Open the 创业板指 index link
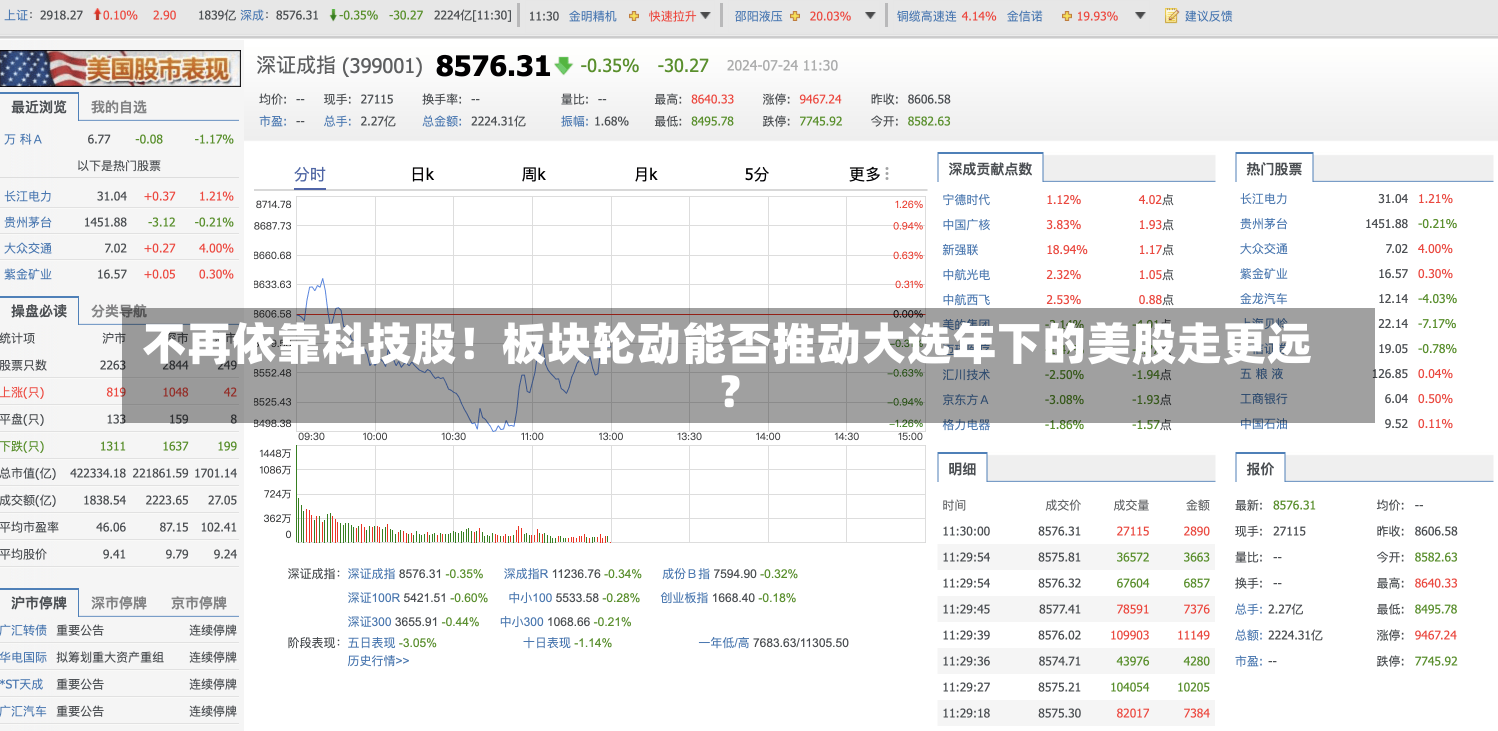1498x731 pixels. [684, 598]
